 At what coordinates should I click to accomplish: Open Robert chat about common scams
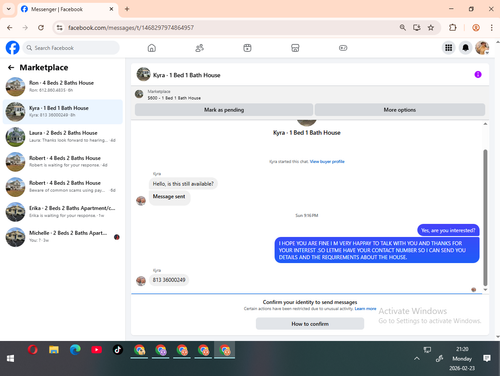tap(63, 187)
